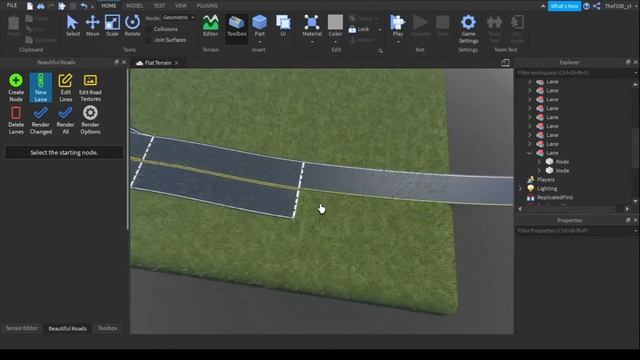Click the What's New button
Image resolution: width=640 pixels, height=360 pixels.
click(x=564, y=6)
